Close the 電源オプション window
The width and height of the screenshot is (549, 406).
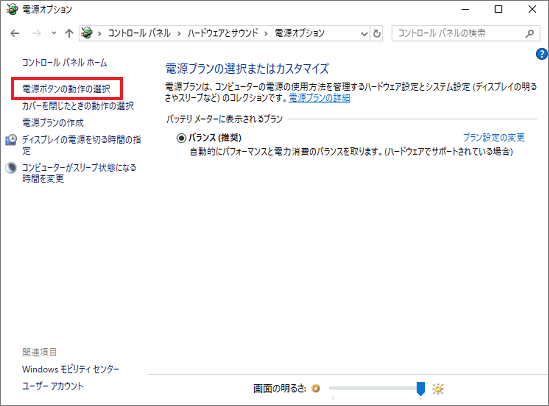click(532, 9)
